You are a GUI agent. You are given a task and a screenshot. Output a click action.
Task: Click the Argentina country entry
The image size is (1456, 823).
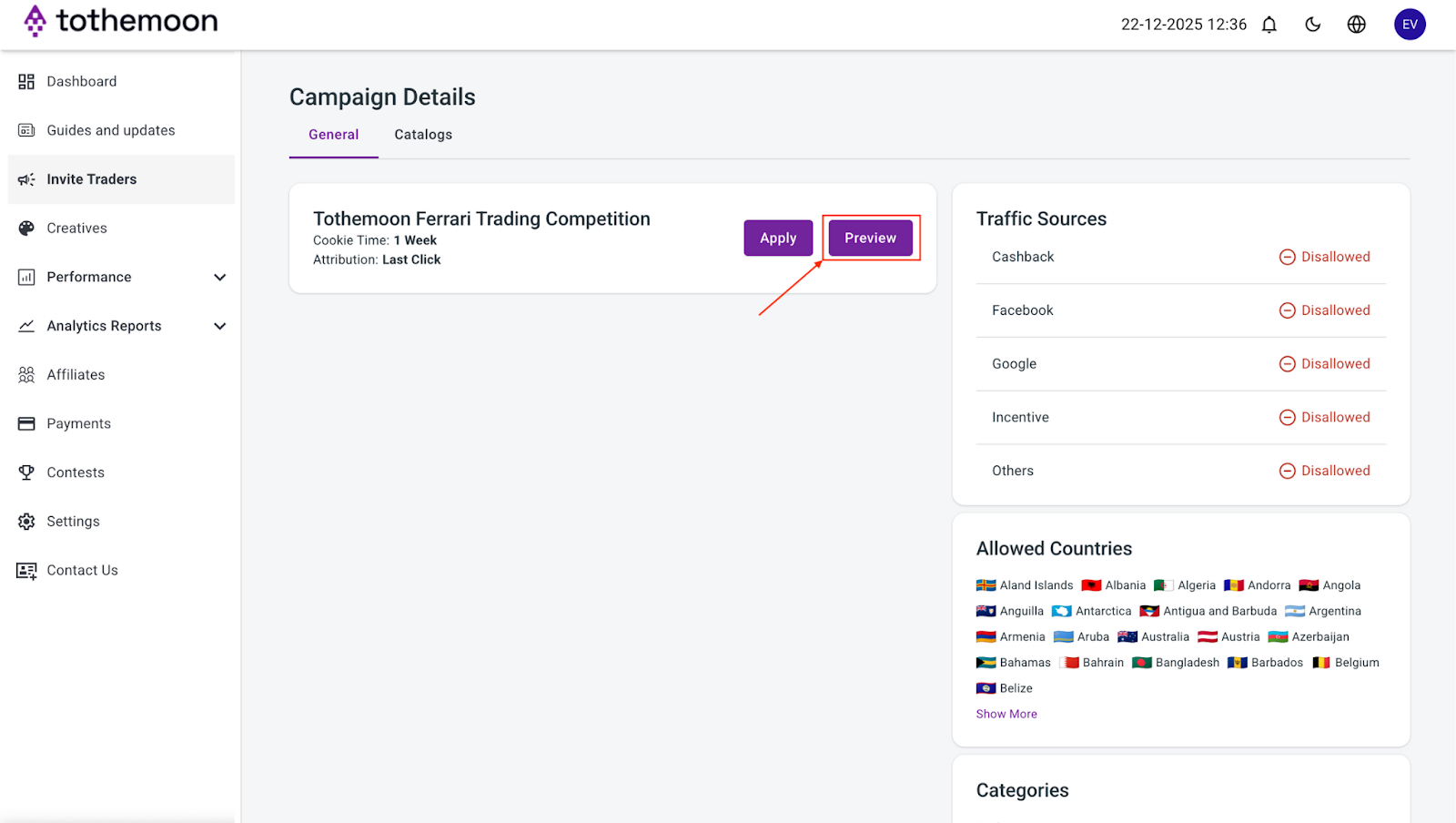click(x=1323, y=612)
